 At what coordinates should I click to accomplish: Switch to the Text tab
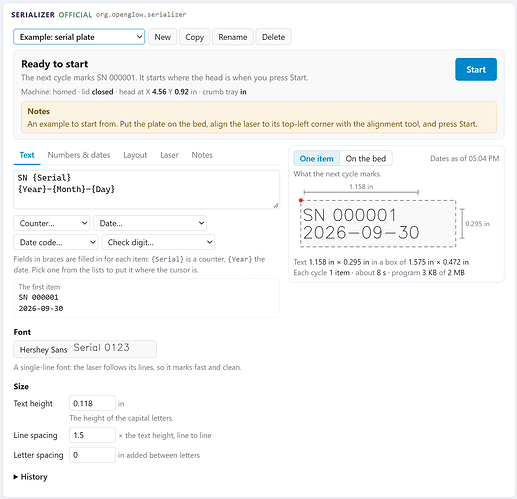tap(27, 155)
